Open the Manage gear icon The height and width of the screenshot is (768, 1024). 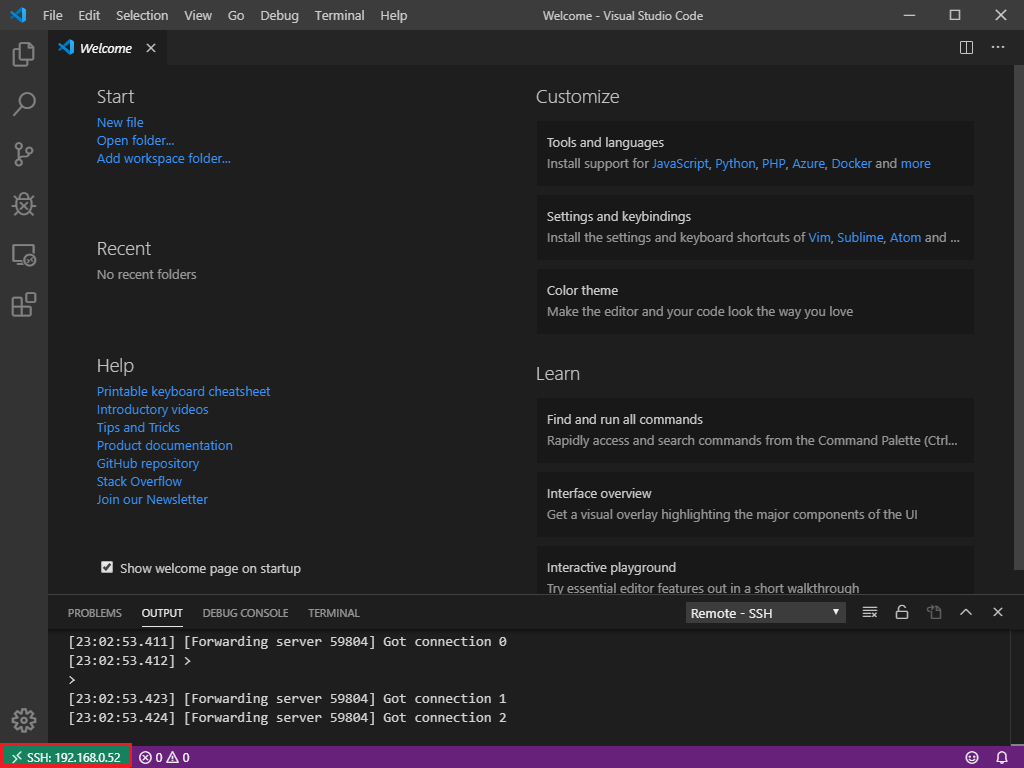coord(24,720)
